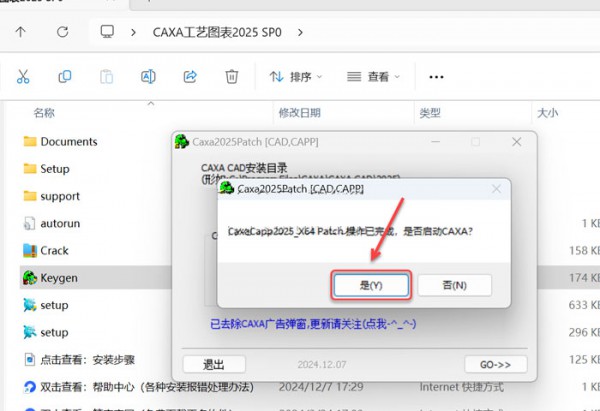Select the Documents folder
Screen dimensions: 600x411
[x=60, y=142]
